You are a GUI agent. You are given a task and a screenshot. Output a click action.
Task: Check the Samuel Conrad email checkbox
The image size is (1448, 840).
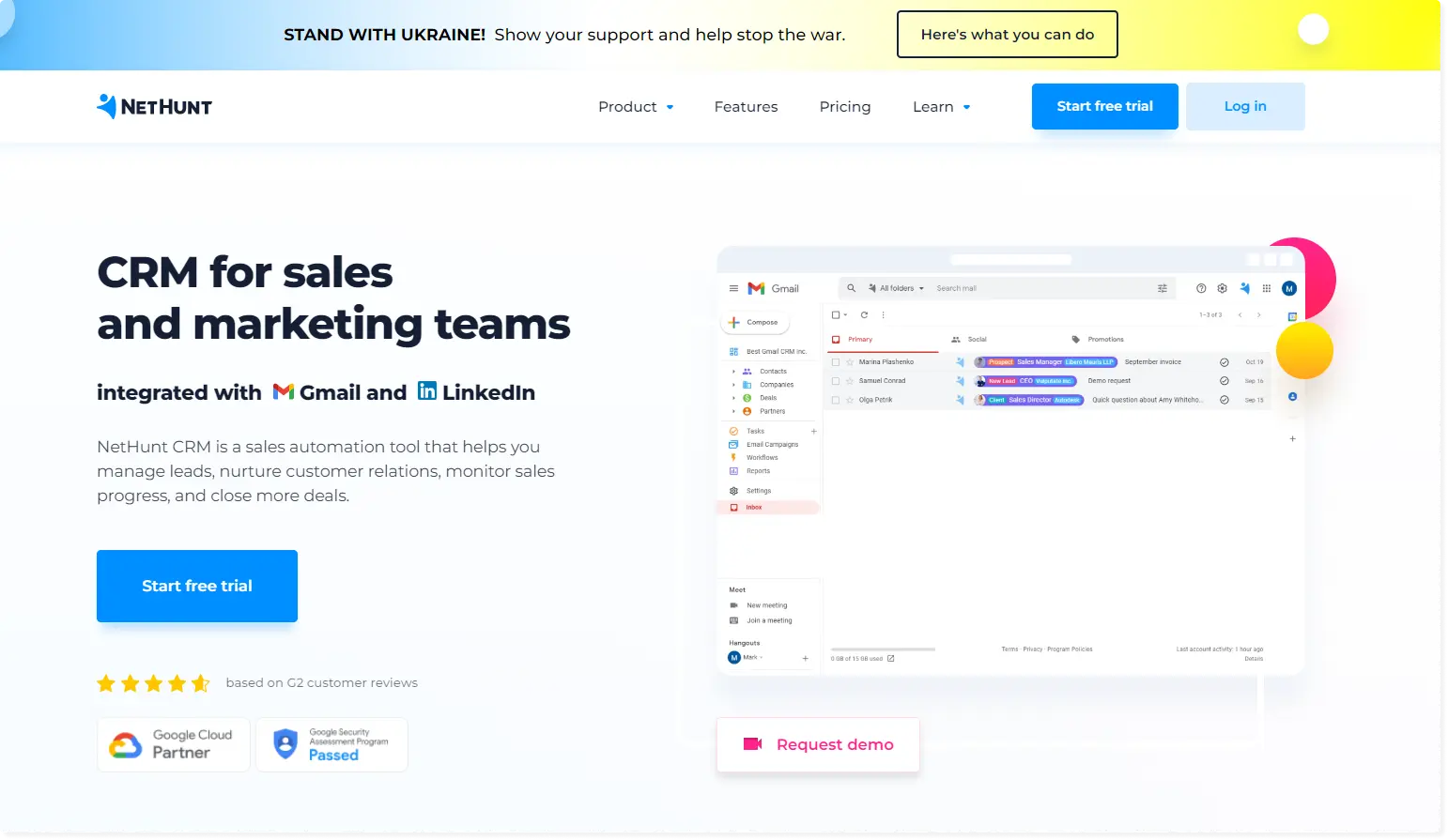(x=836, y=381)
